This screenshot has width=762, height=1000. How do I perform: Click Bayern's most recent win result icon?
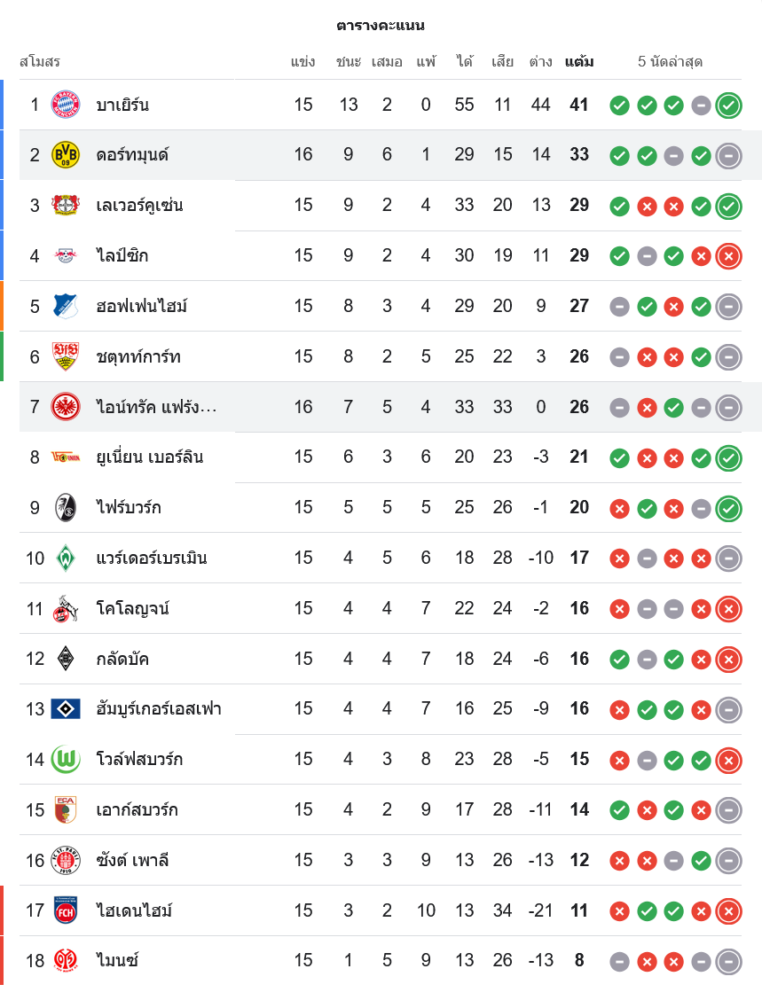729,105
